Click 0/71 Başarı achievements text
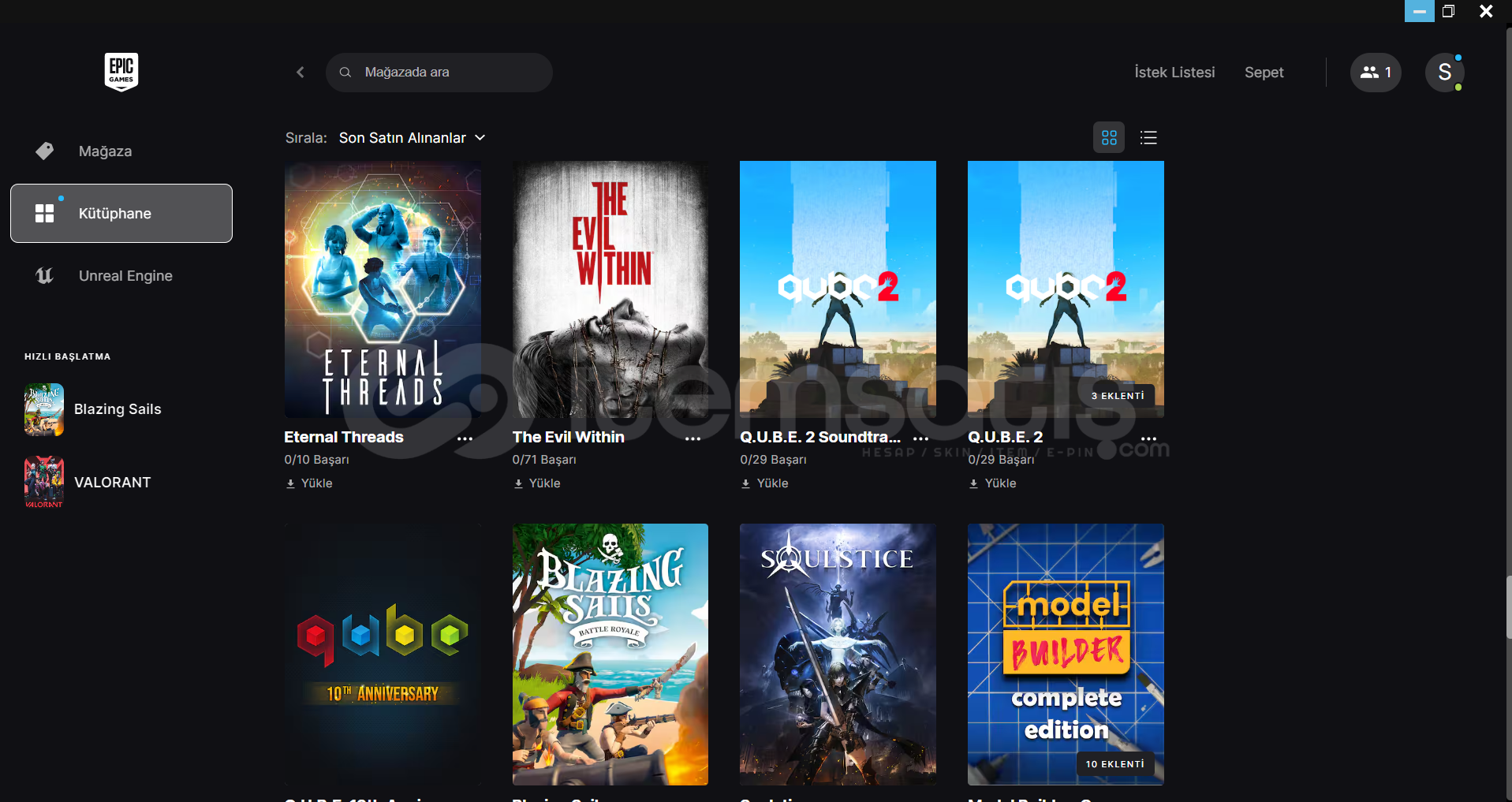The image size is (1512, 802). (x=544, y=460)
